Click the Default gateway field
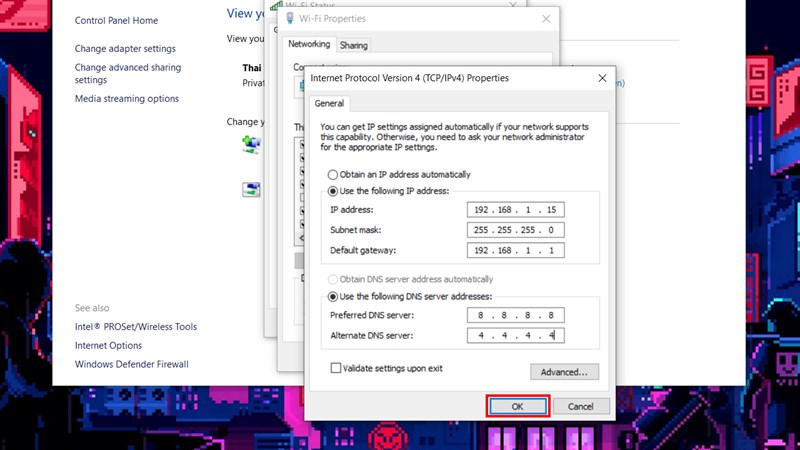The width and height of the screenshot is (800, 450). [515, 250]
